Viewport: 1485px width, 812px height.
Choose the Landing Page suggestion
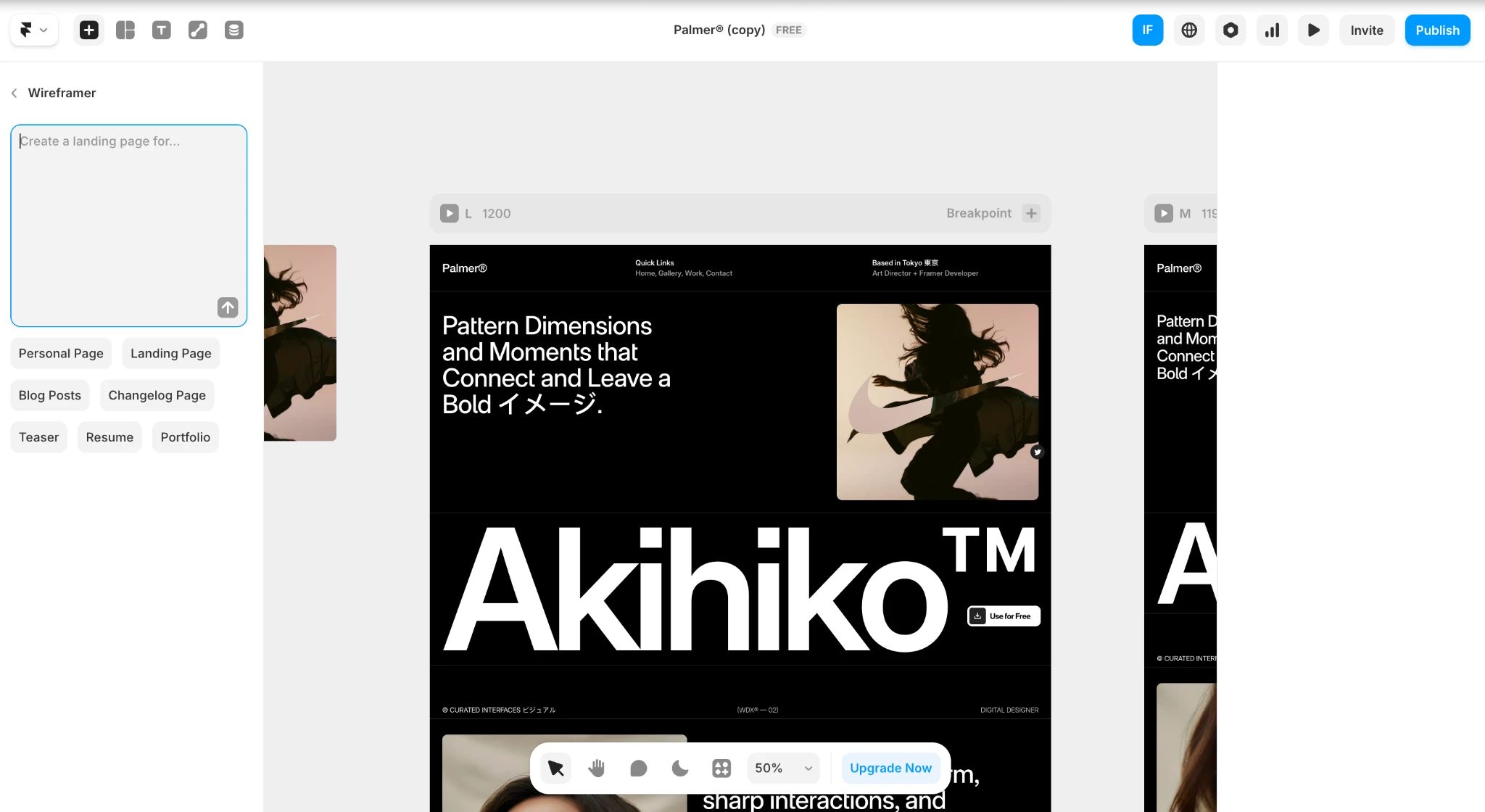(171, 353)
